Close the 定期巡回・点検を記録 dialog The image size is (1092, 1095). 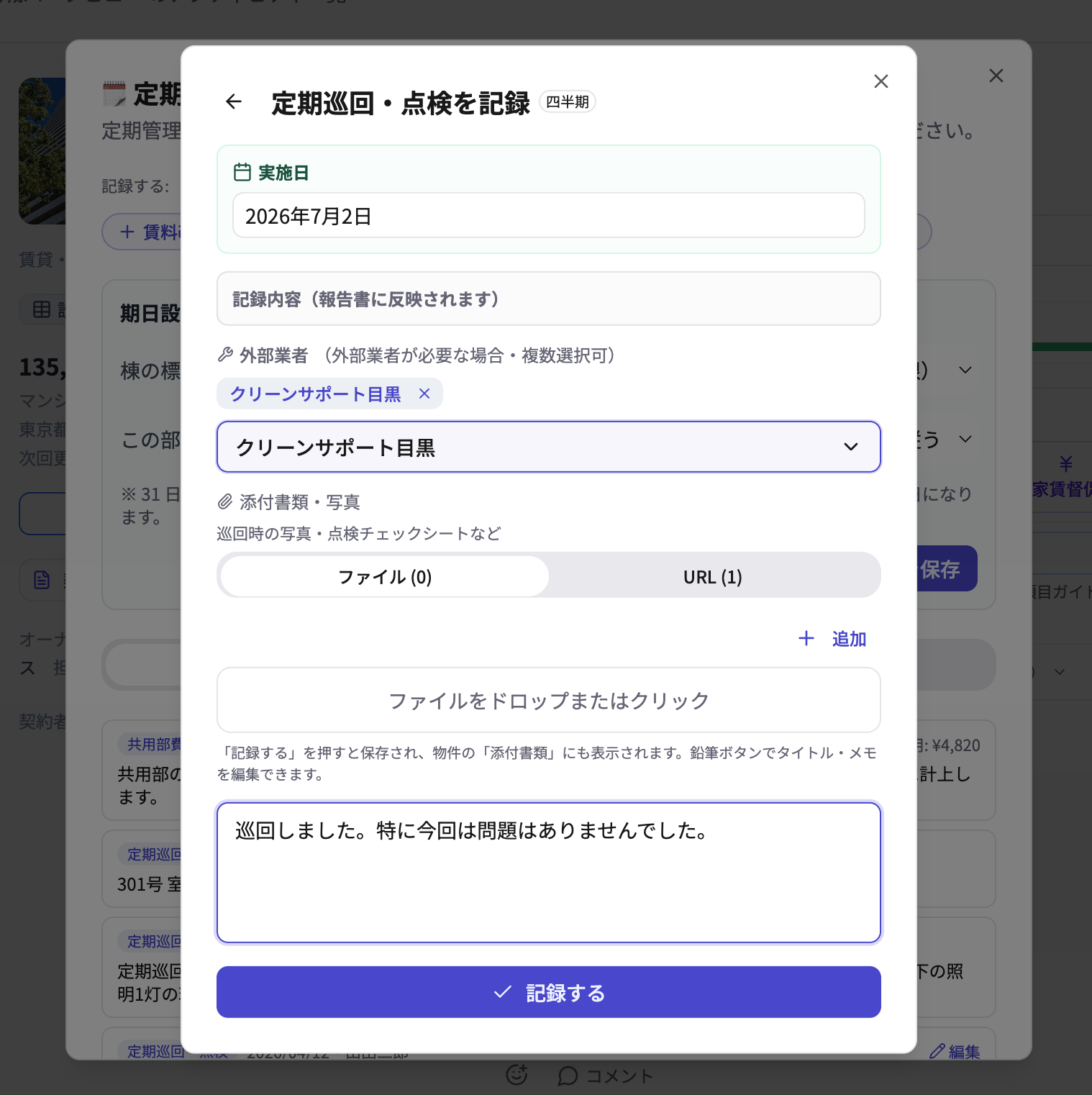point(881,81)
